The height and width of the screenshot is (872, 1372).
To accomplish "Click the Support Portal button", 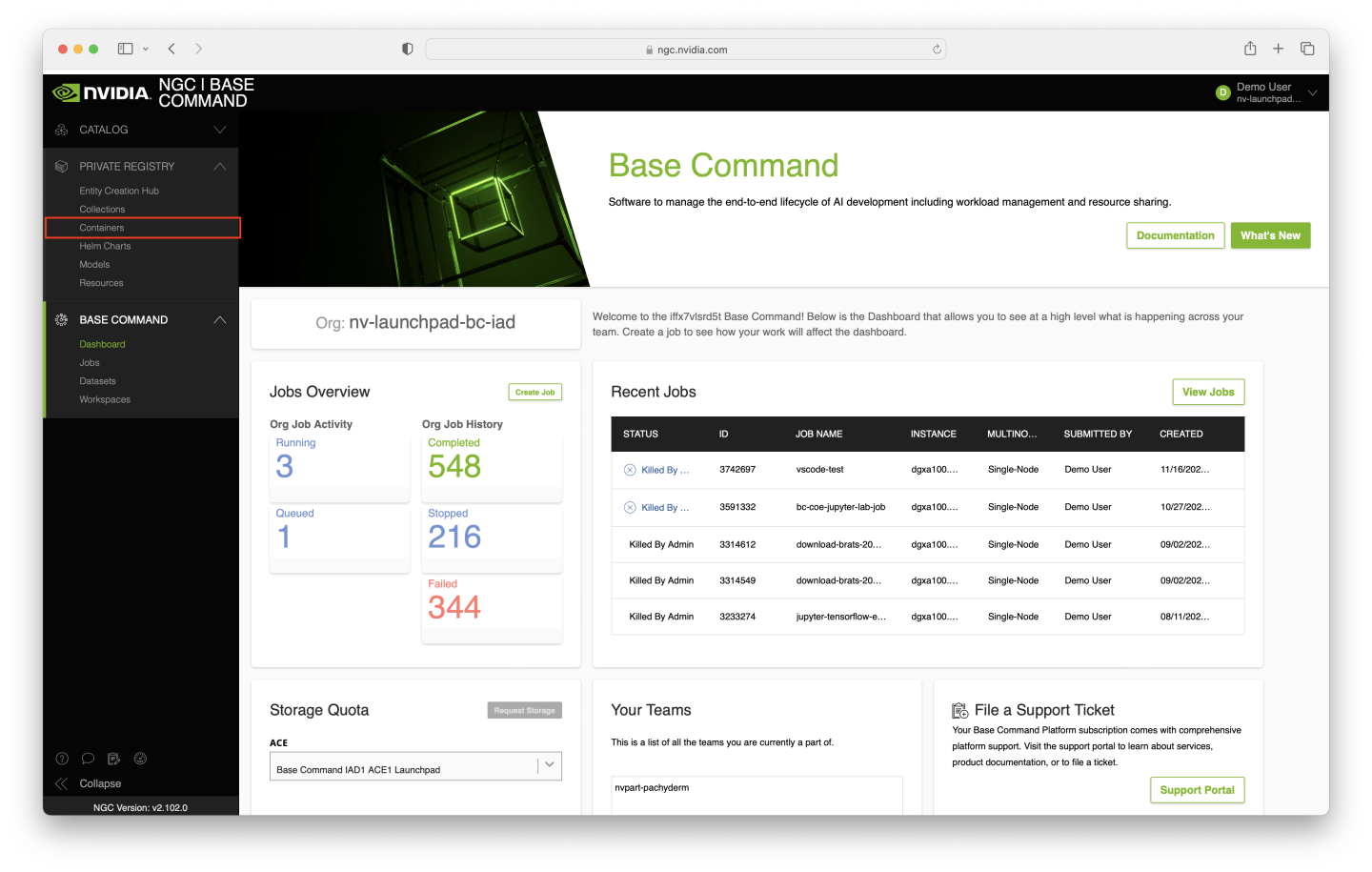I will tap(1198, 790).
